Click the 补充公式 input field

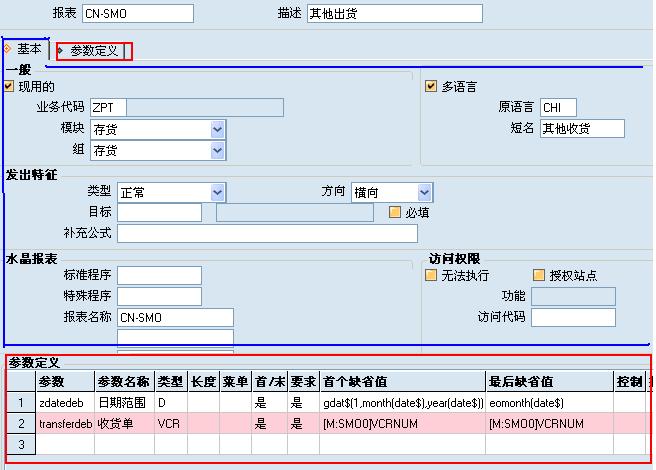(266, 233)
